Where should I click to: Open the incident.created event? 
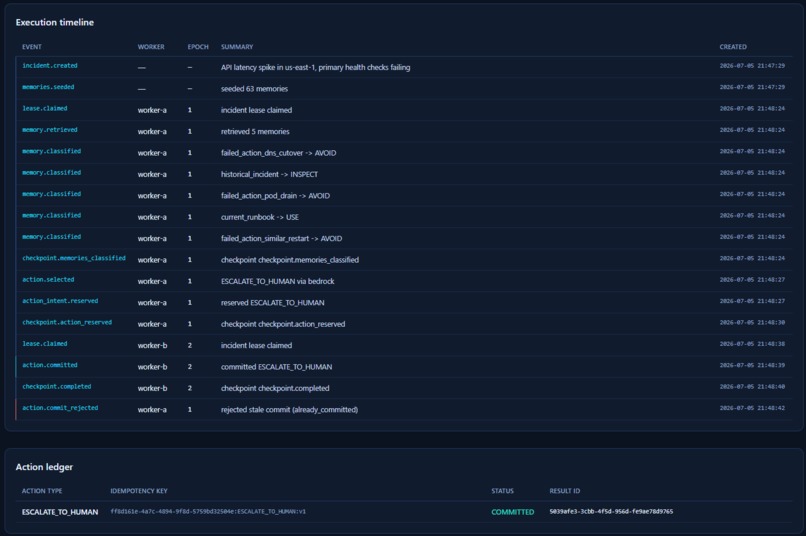click(50, 66)
